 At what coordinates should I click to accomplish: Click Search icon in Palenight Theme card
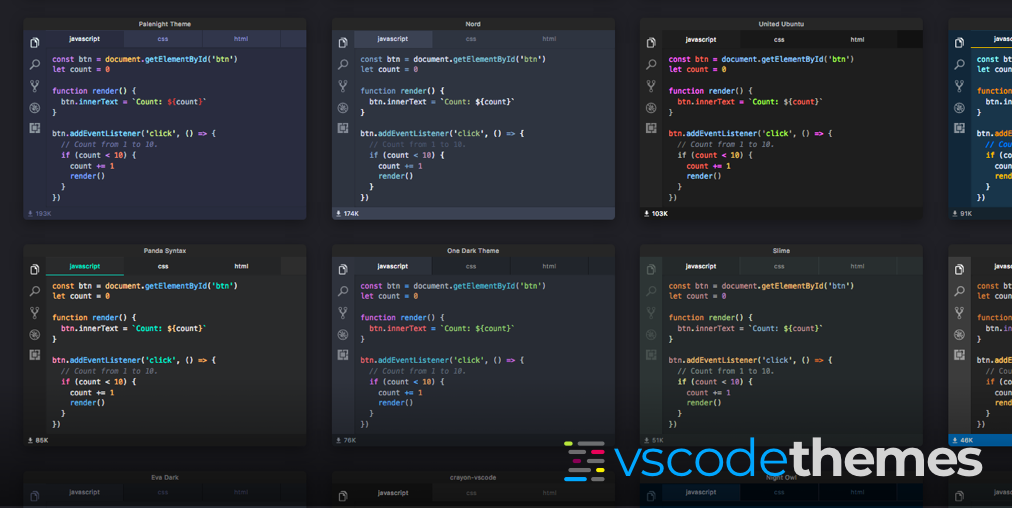pyautogui.click(x=35, y=64)
